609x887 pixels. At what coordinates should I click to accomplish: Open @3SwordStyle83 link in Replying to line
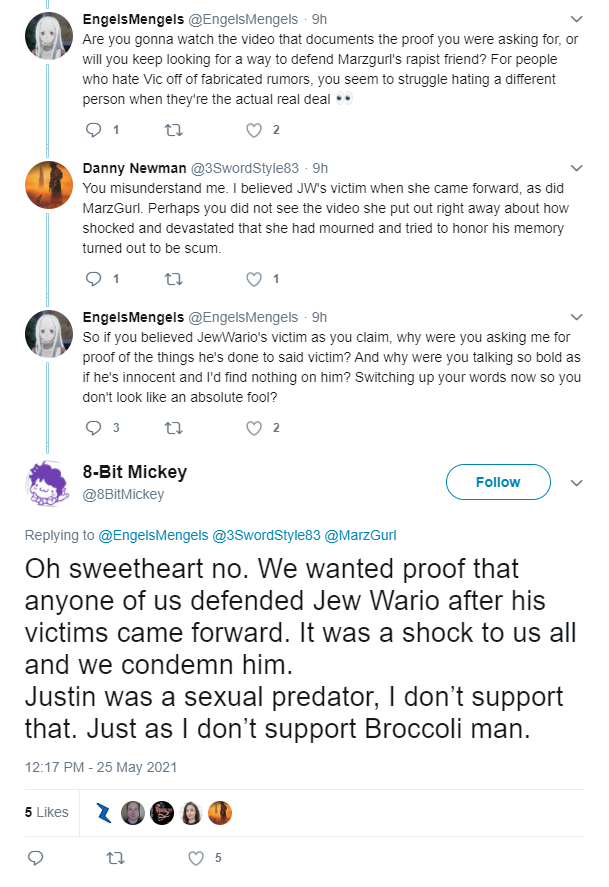[x=266, y=535]
